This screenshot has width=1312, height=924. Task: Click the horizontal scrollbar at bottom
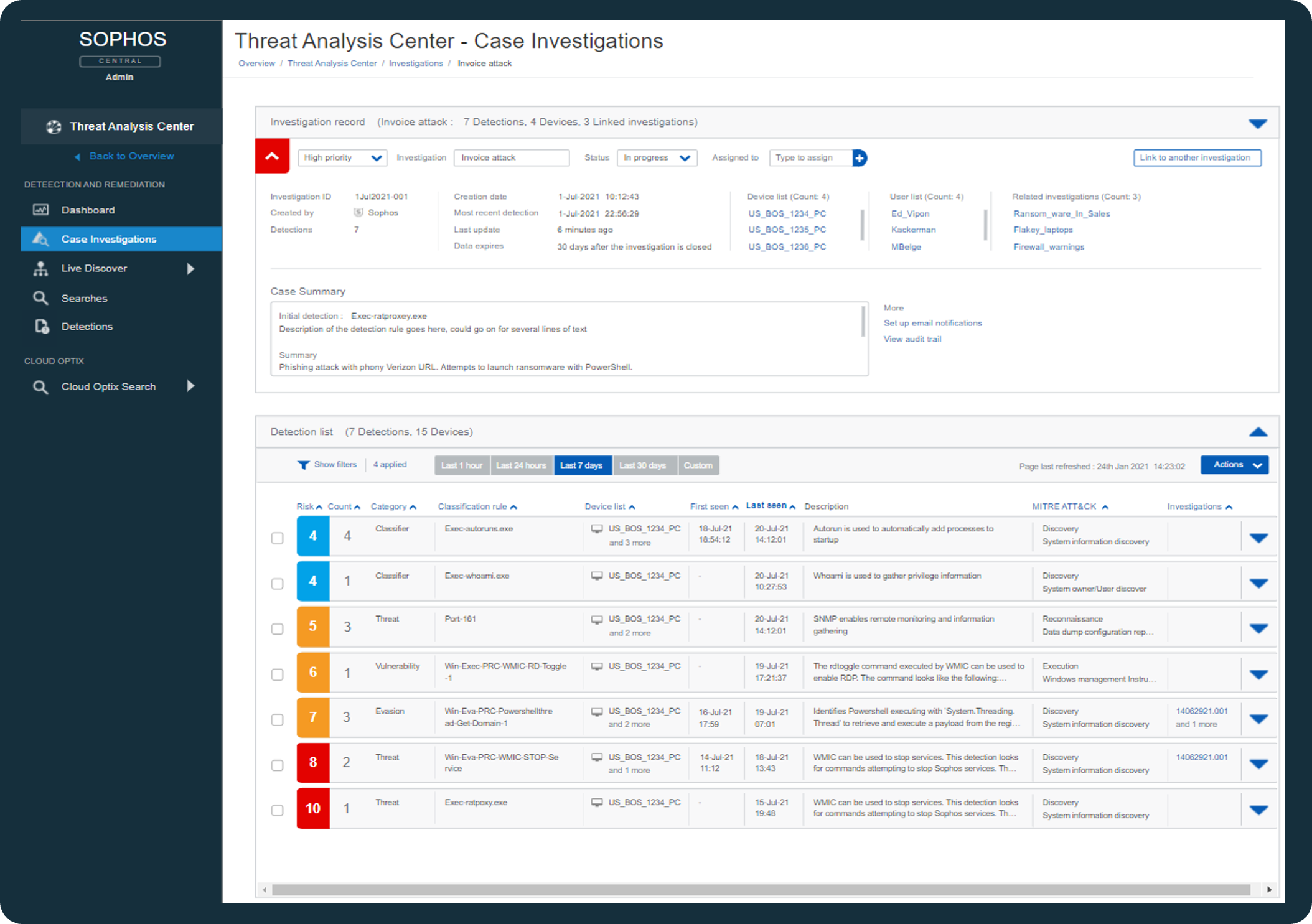(x=761, y=890)
